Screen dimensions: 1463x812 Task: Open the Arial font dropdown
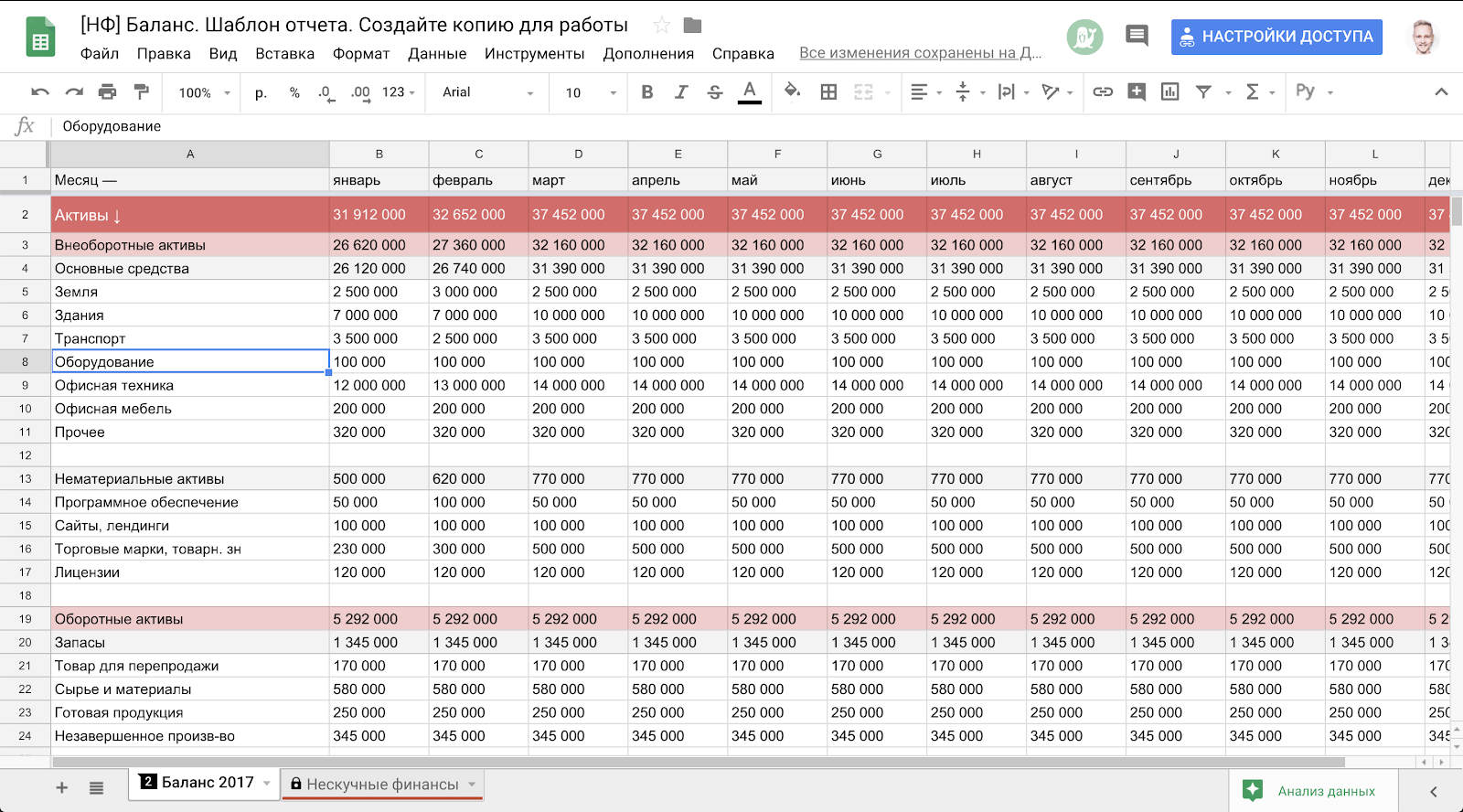pyautogui.click(x=487, y=92)
